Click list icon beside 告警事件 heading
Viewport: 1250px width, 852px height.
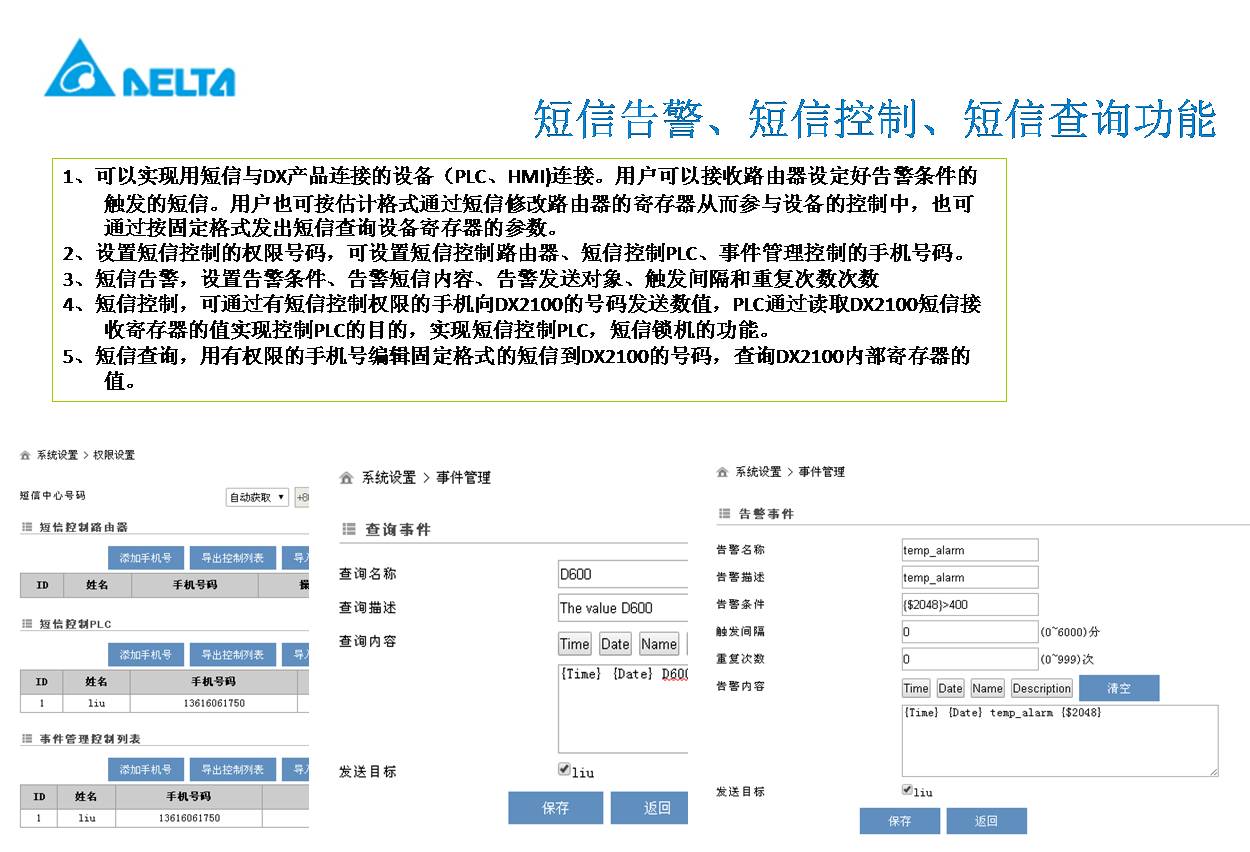click(725, 514)
